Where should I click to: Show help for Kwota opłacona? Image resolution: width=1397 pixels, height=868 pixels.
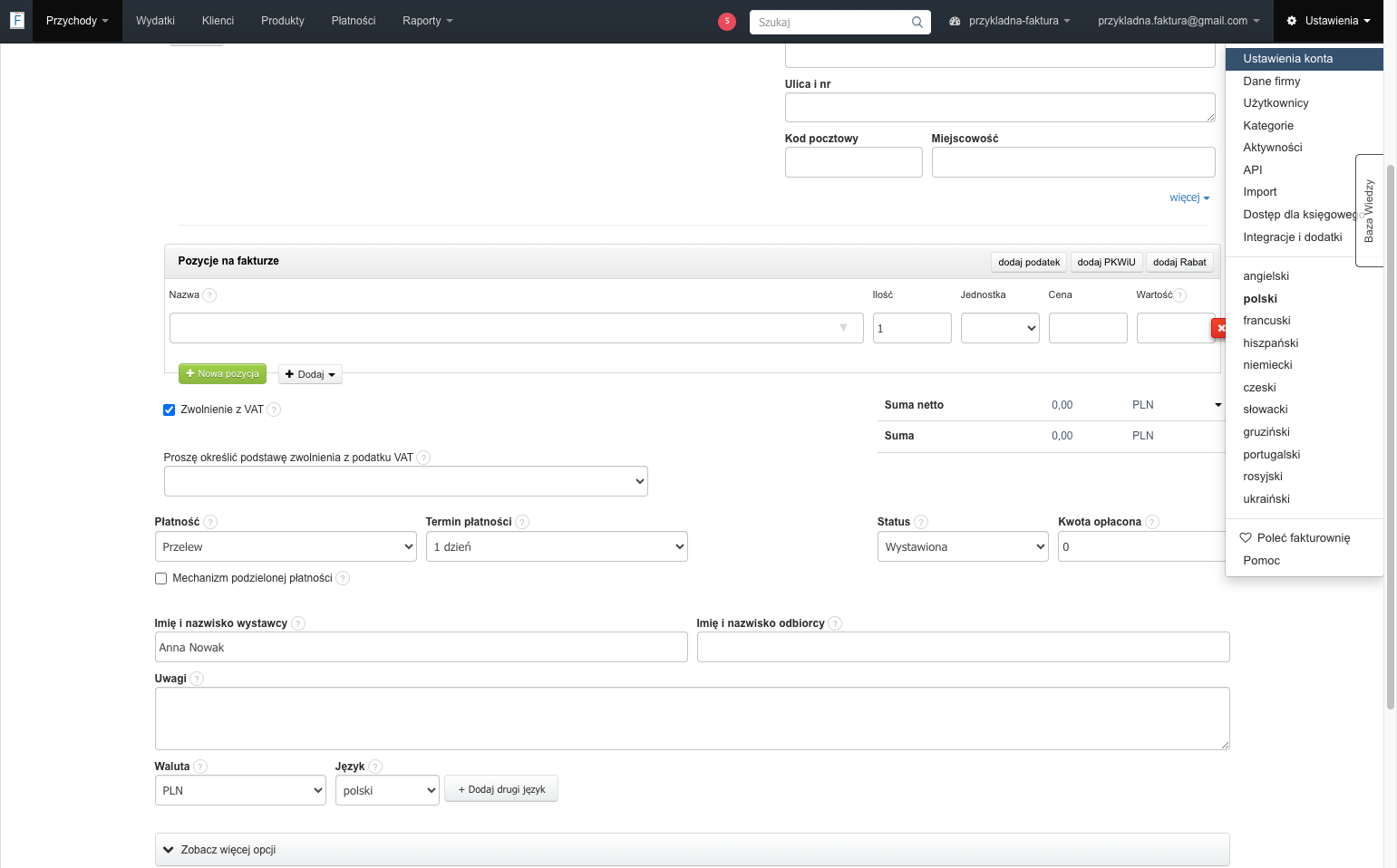coord(1152,522)
